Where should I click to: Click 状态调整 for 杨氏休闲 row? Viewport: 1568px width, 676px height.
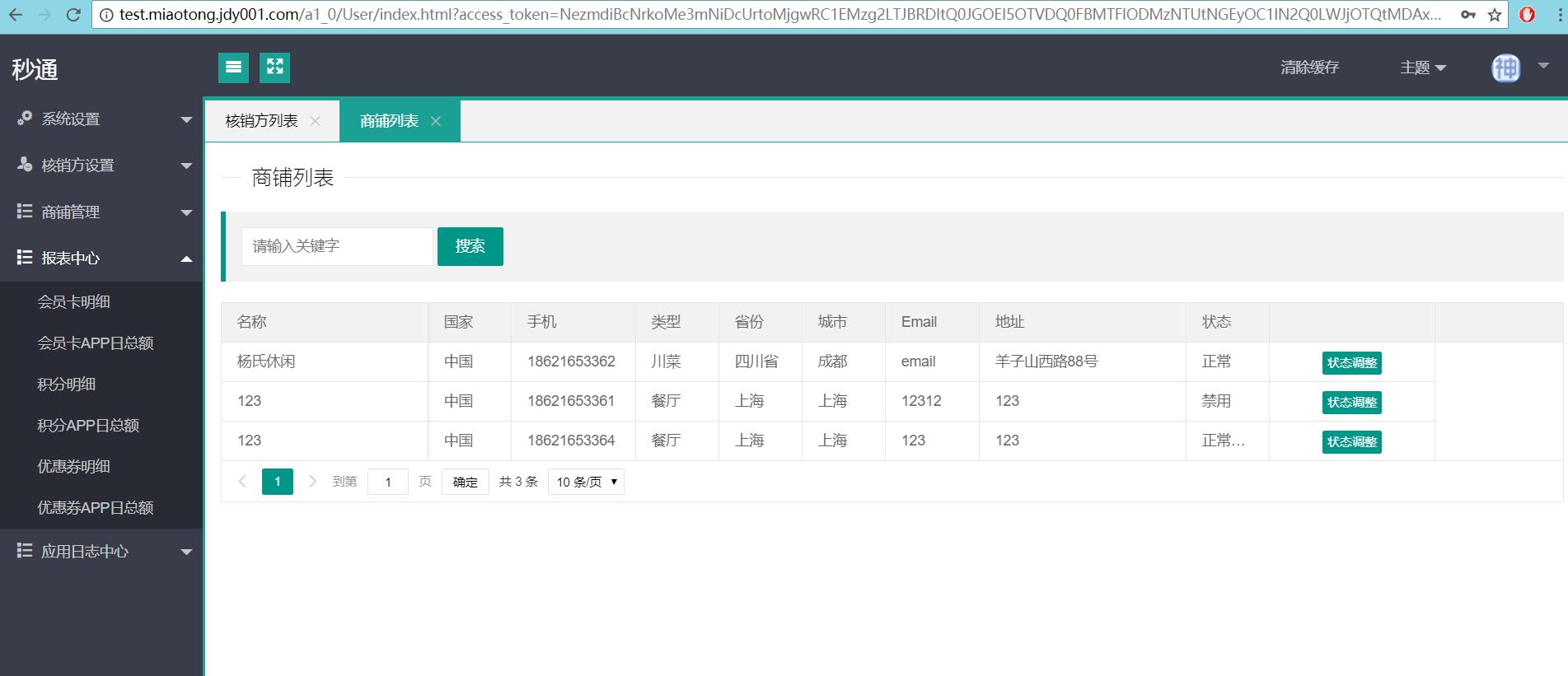[x=1351, y=363]
